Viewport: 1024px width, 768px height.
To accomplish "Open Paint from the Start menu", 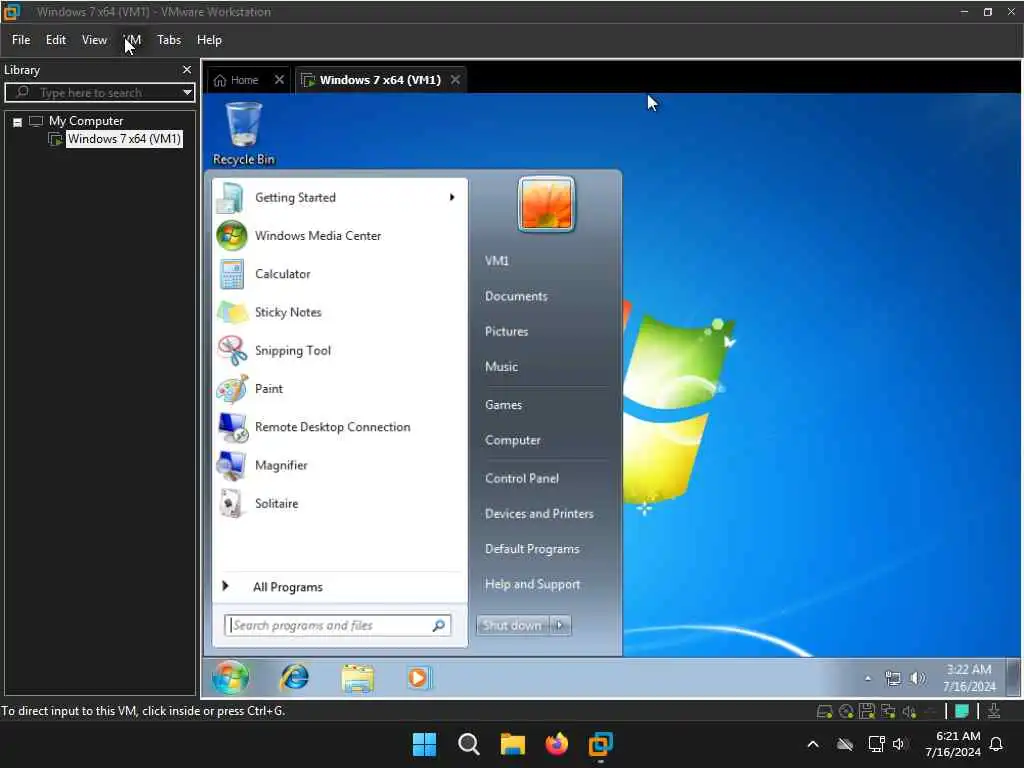I will click(x=340, y=389).
